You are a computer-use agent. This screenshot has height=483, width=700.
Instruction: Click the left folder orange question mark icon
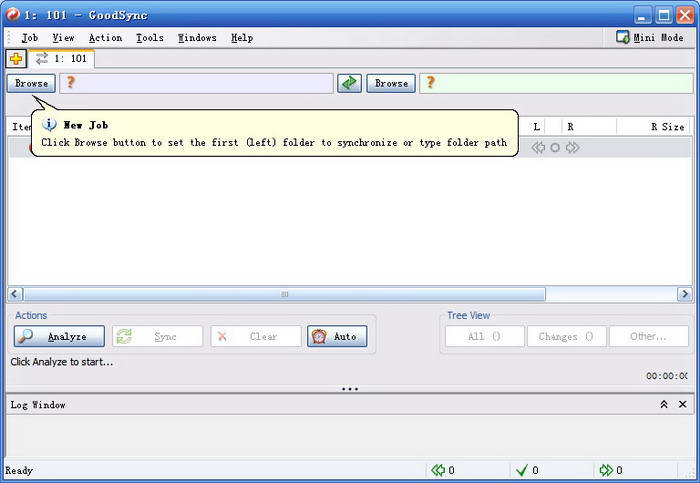[70, 83]
